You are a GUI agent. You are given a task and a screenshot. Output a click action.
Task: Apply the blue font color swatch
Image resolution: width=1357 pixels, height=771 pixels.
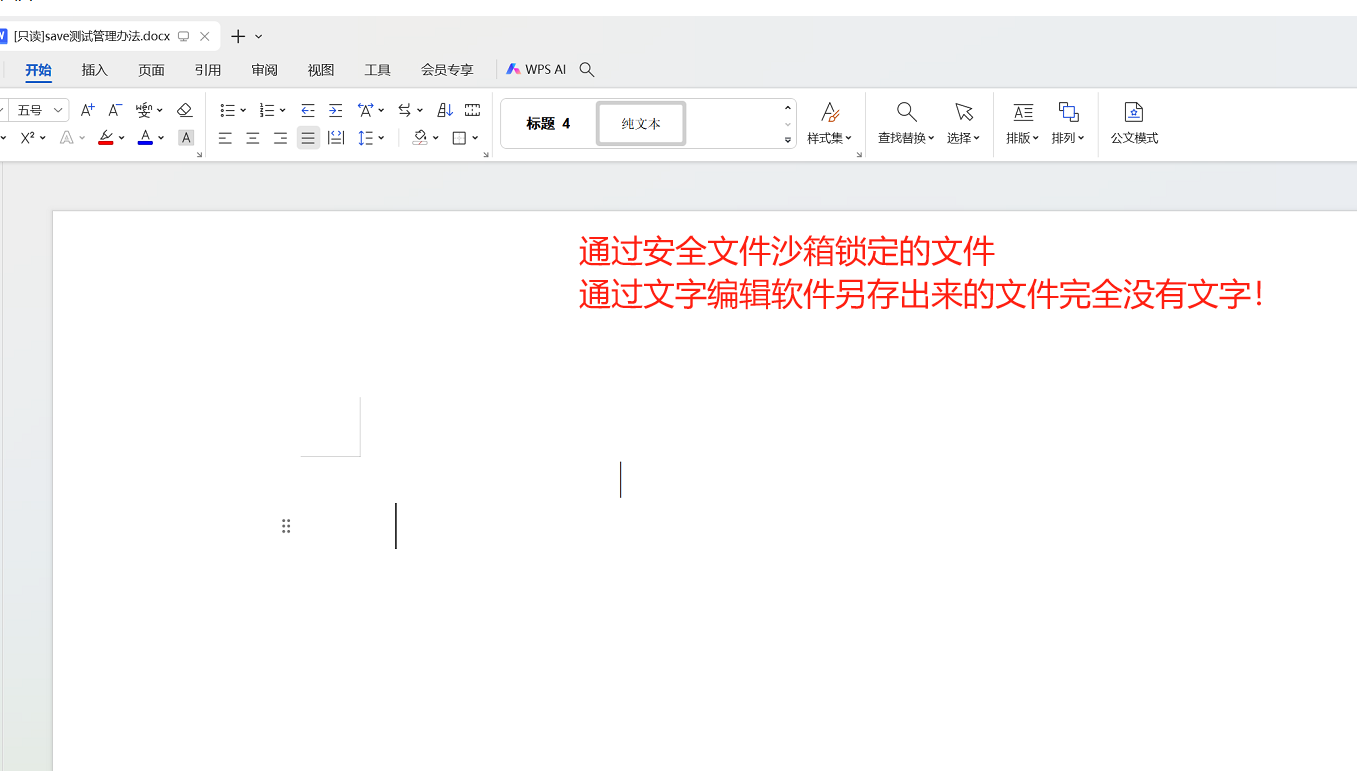145,138
